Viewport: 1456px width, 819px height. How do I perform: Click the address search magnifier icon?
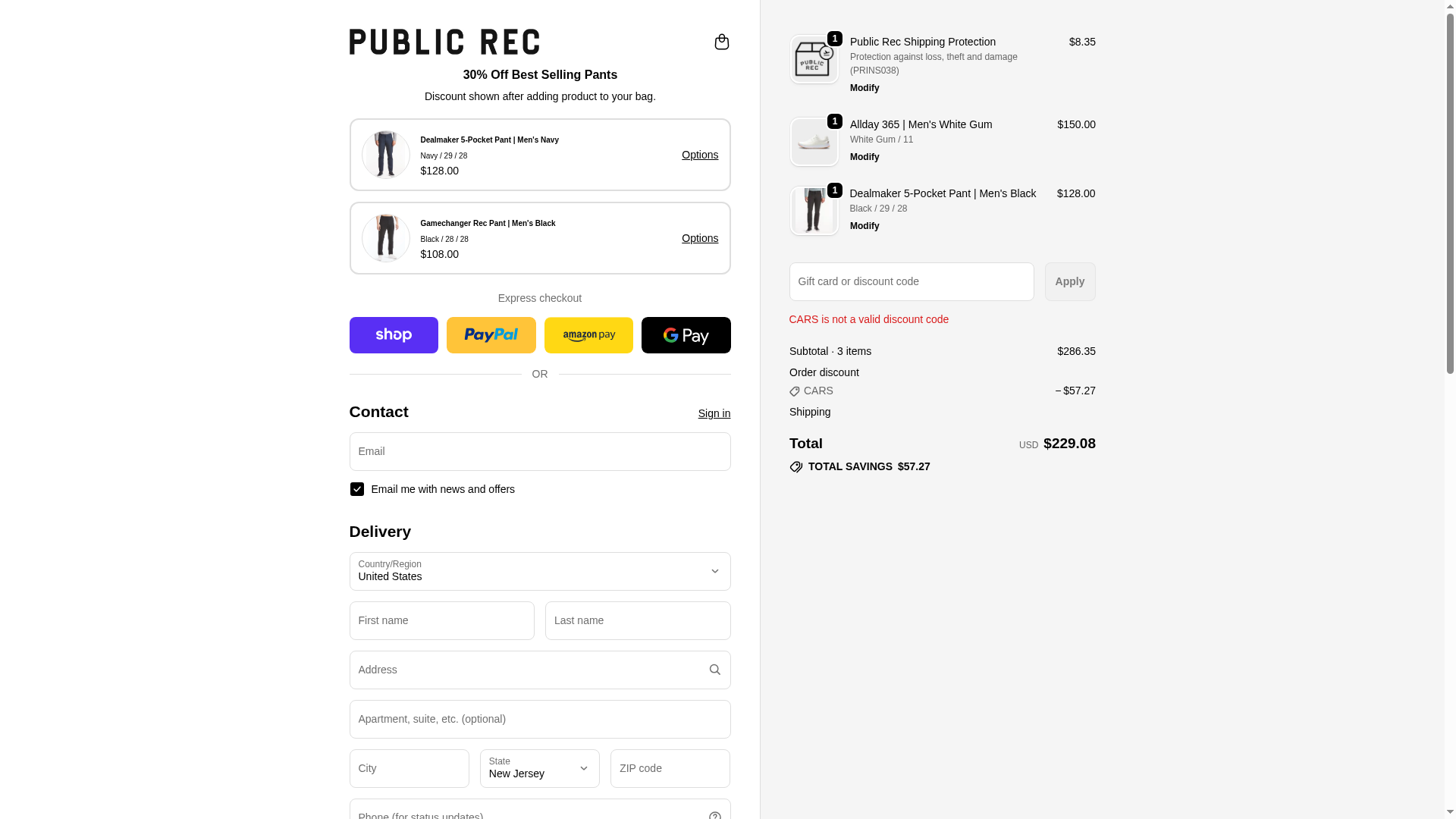714,670
